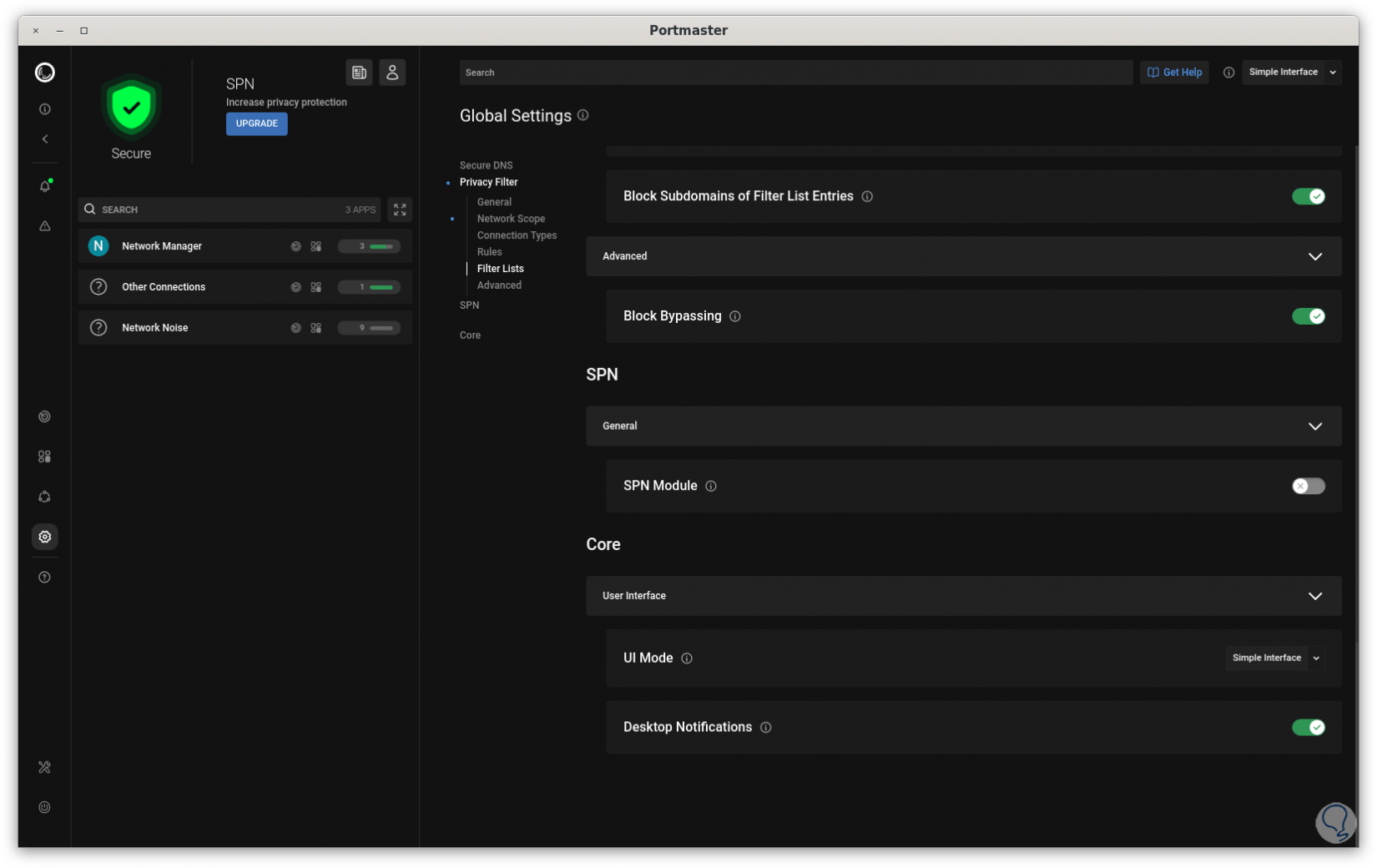The width and height of the screenshot is (1377, 868).
Task: Open the Network Manager app settings icon
Action: (x=316, y=246)
